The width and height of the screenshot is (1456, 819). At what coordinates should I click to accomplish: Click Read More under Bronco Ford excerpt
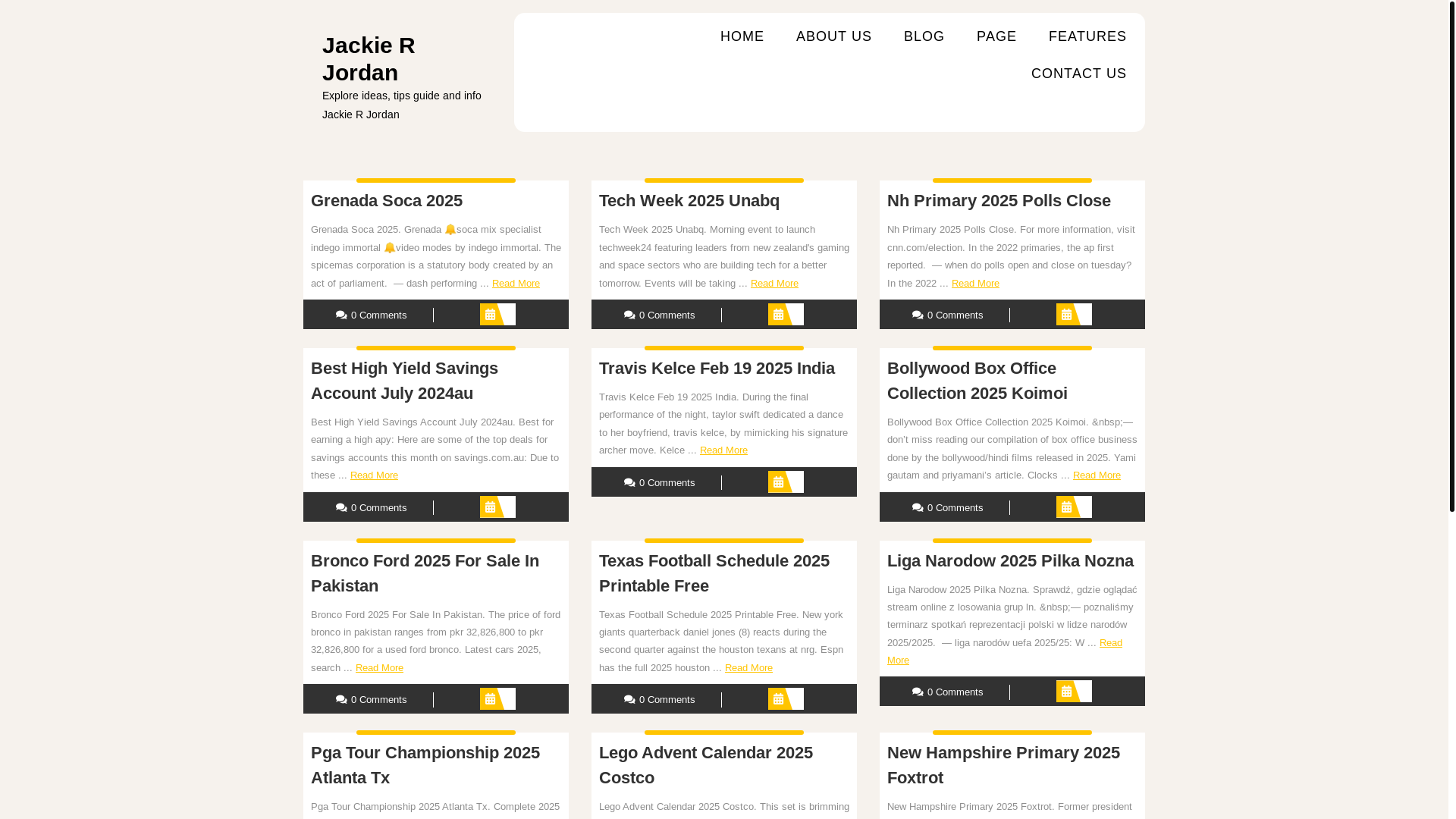[x=379, y=668]
